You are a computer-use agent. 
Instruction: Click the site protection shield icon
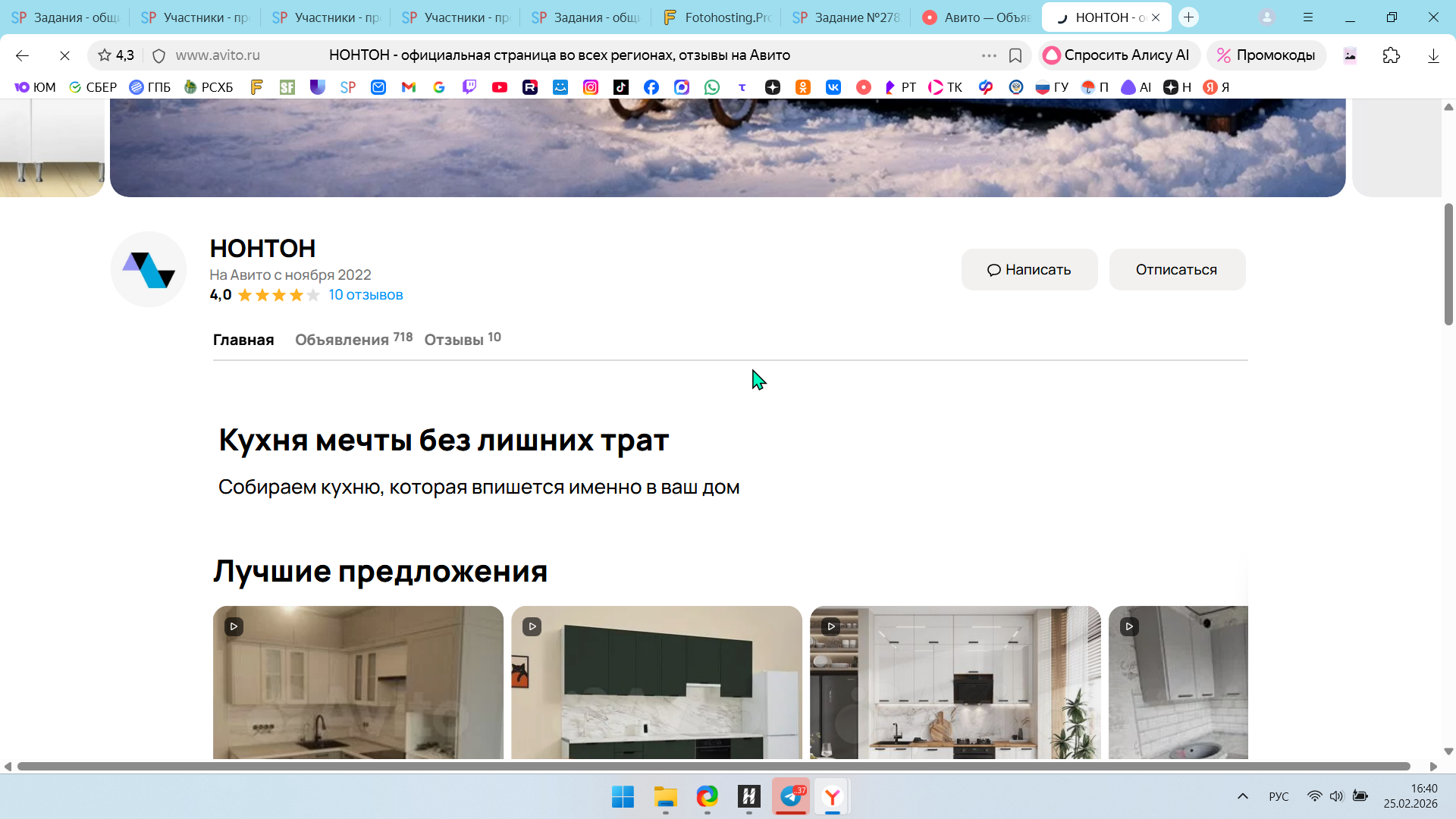[x=158, y=55]
